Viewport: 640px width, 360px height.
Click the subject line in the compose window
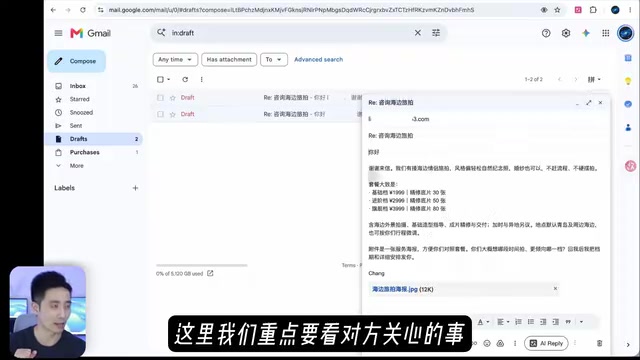point(486,136)
